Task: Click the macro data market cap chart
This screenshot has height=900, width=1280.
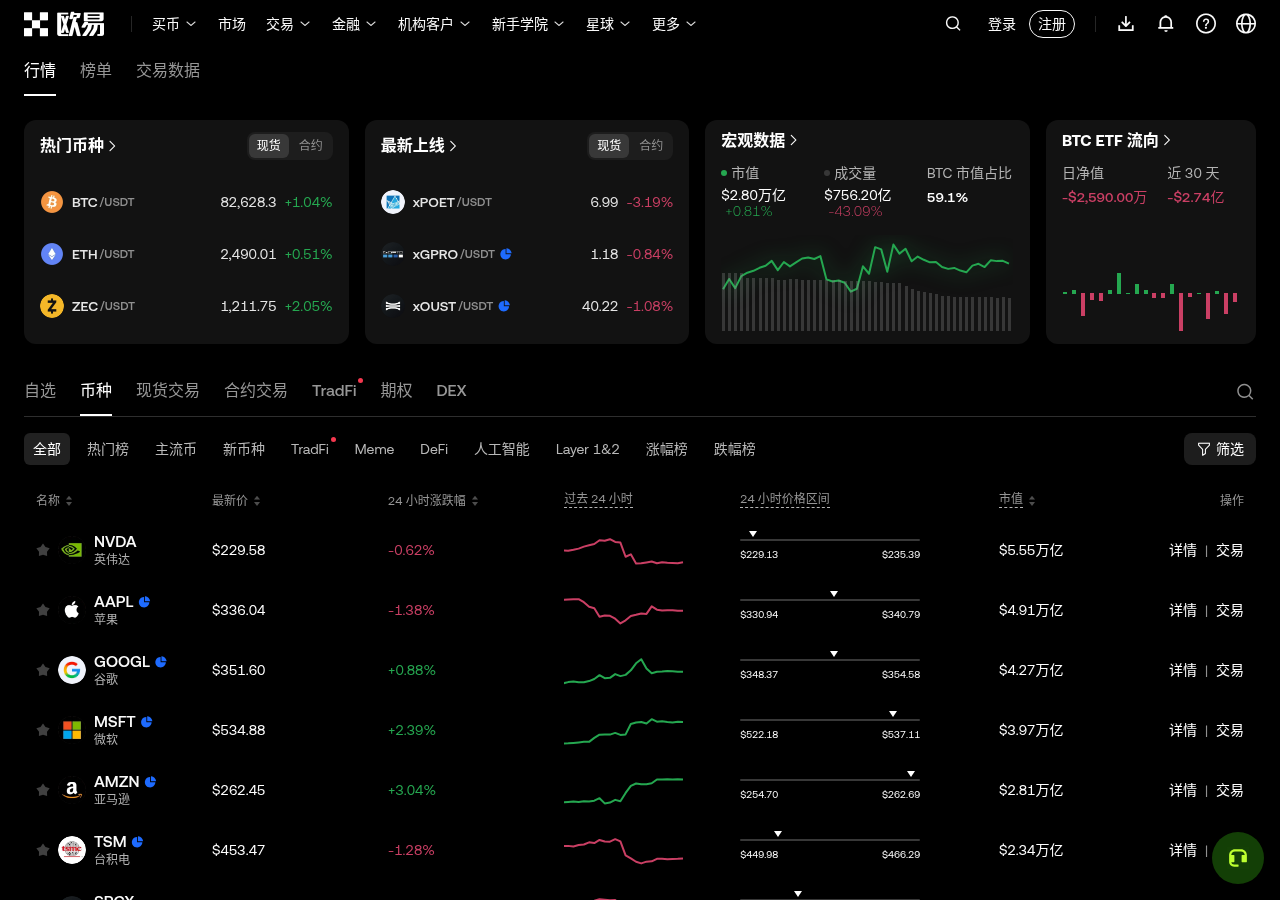Action: [x=867, y=286]
